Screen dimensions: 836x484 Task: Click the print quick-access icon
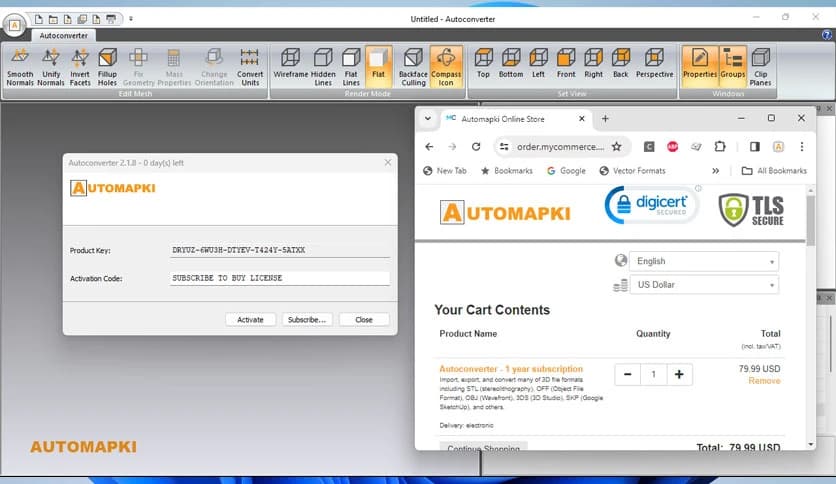111,20
